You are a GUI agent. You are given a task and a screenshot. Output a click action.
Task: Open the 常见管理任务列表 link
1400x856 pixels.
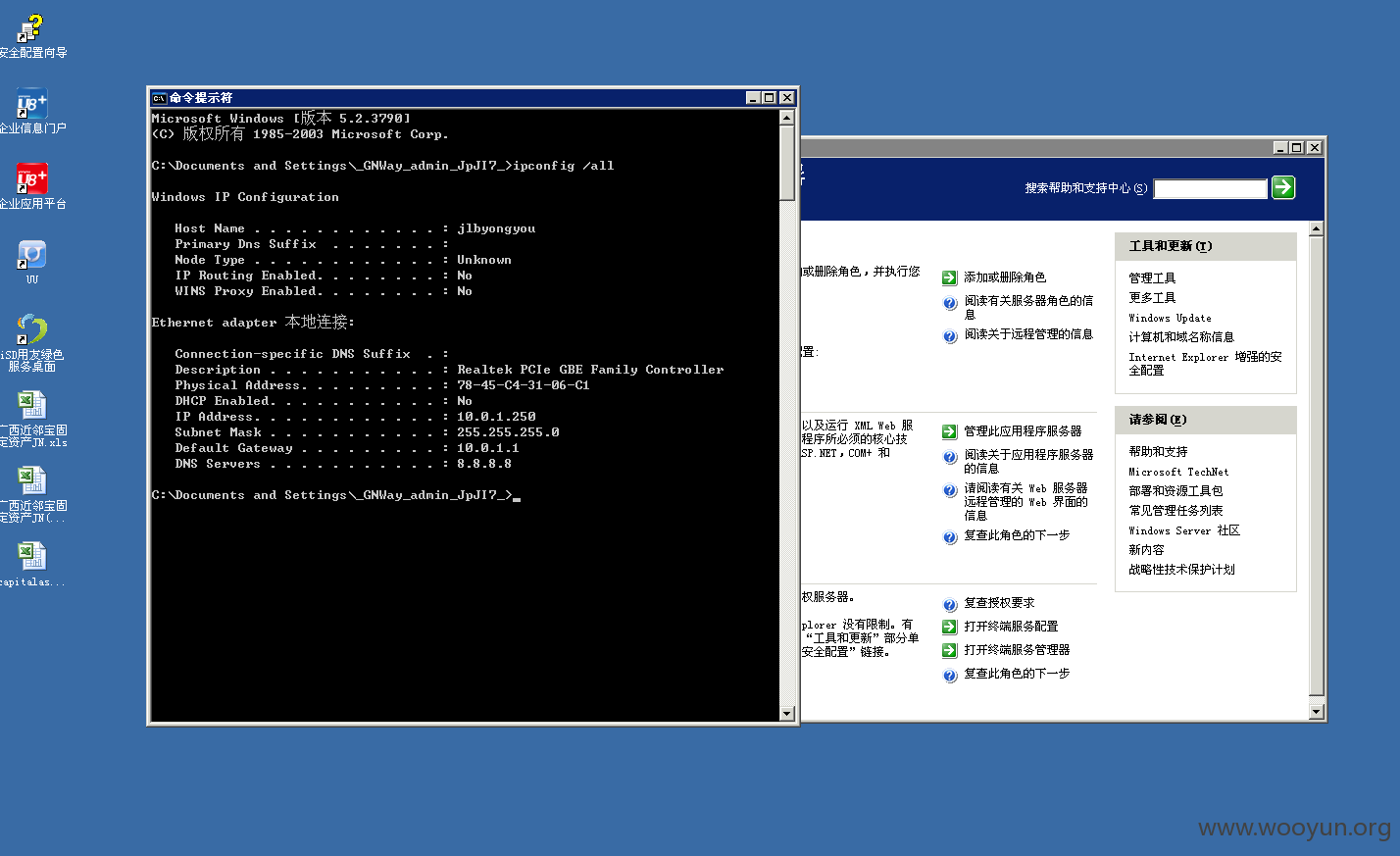coord(1175,511)
